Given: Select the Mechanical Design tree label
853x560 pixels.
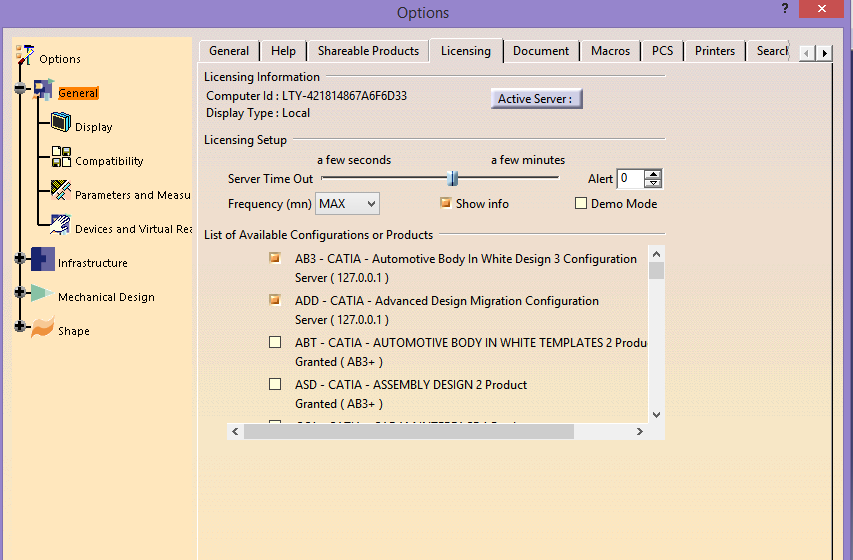Looking at the screenshot, I should pos(106,297).
